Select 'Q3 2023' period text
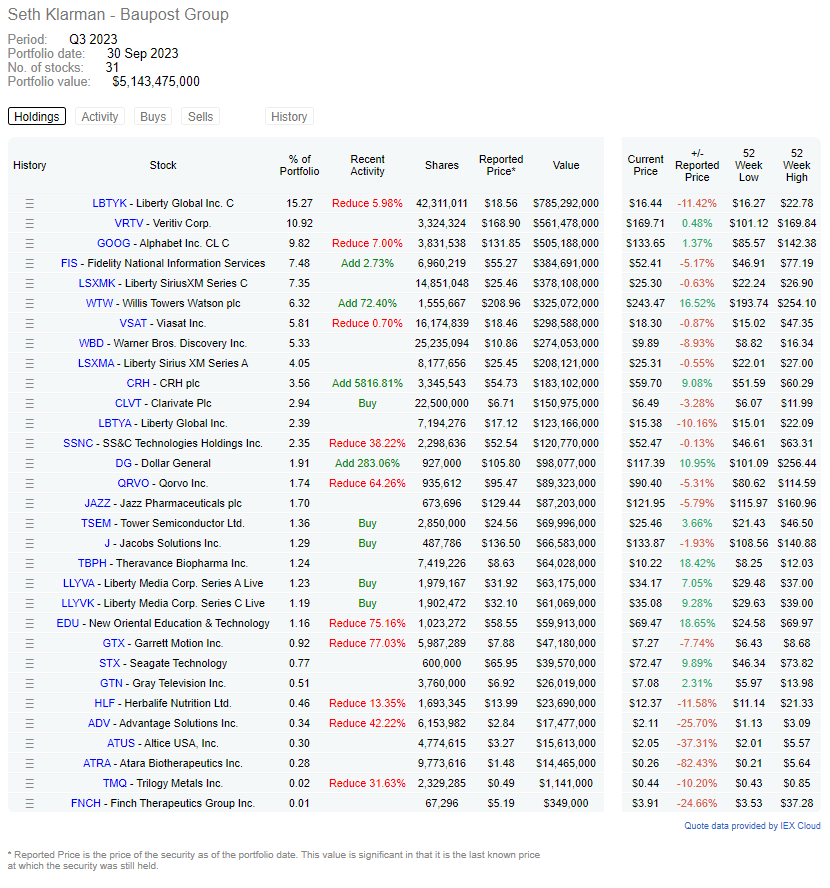830x888 pixels. pos(93,39)
